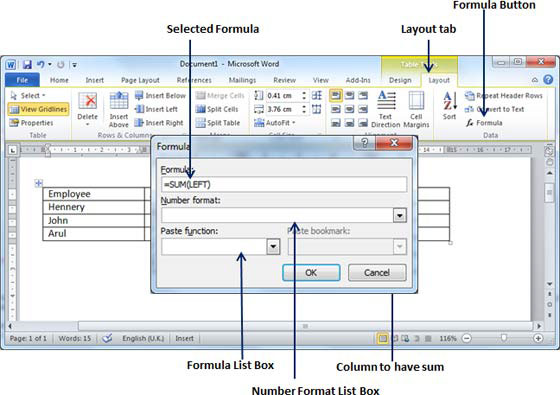
Task: Select the Align Center Left icon
Action: [336, 109]
